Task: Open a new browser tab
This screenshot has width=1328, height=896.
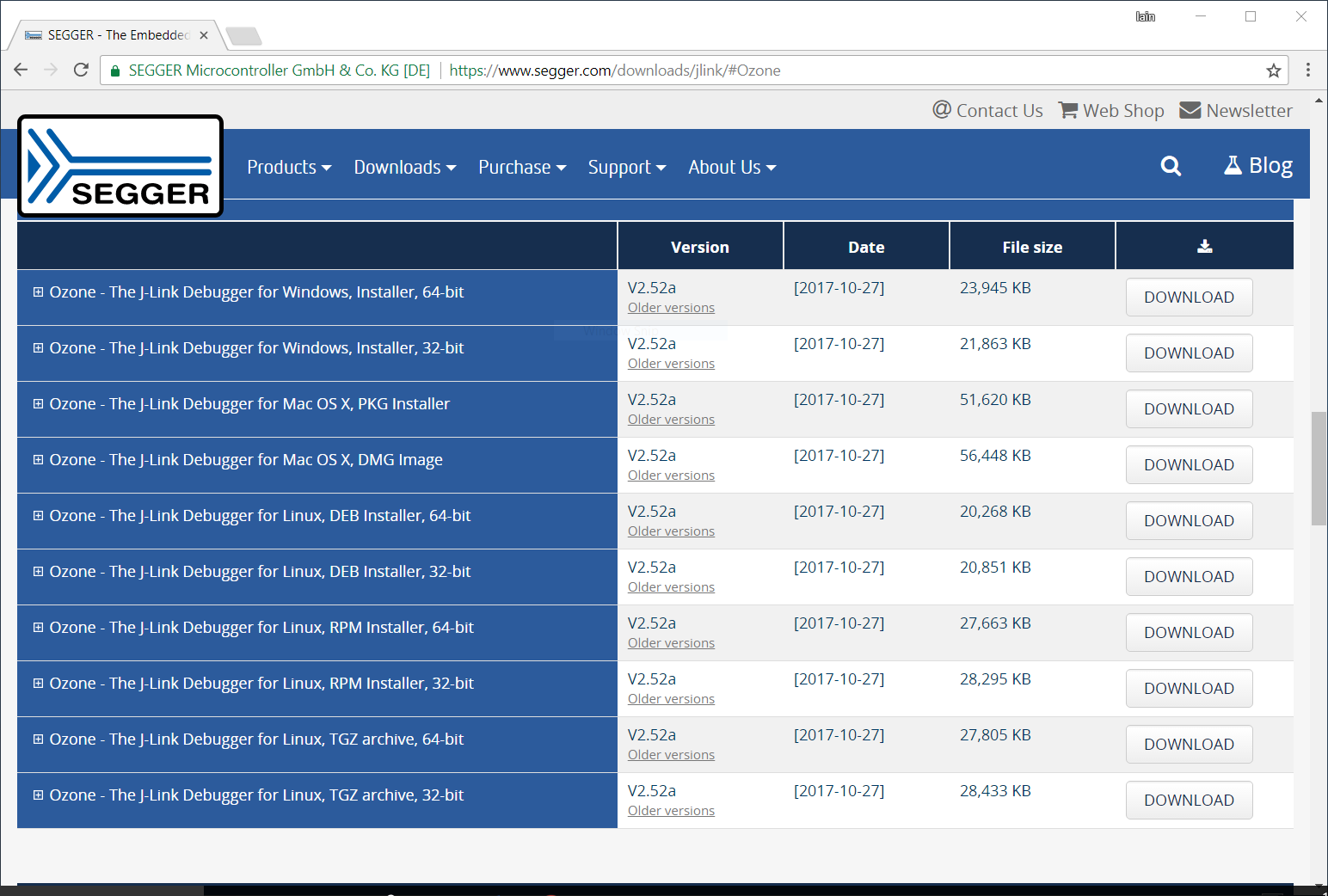Action: [x=243, y=36]
